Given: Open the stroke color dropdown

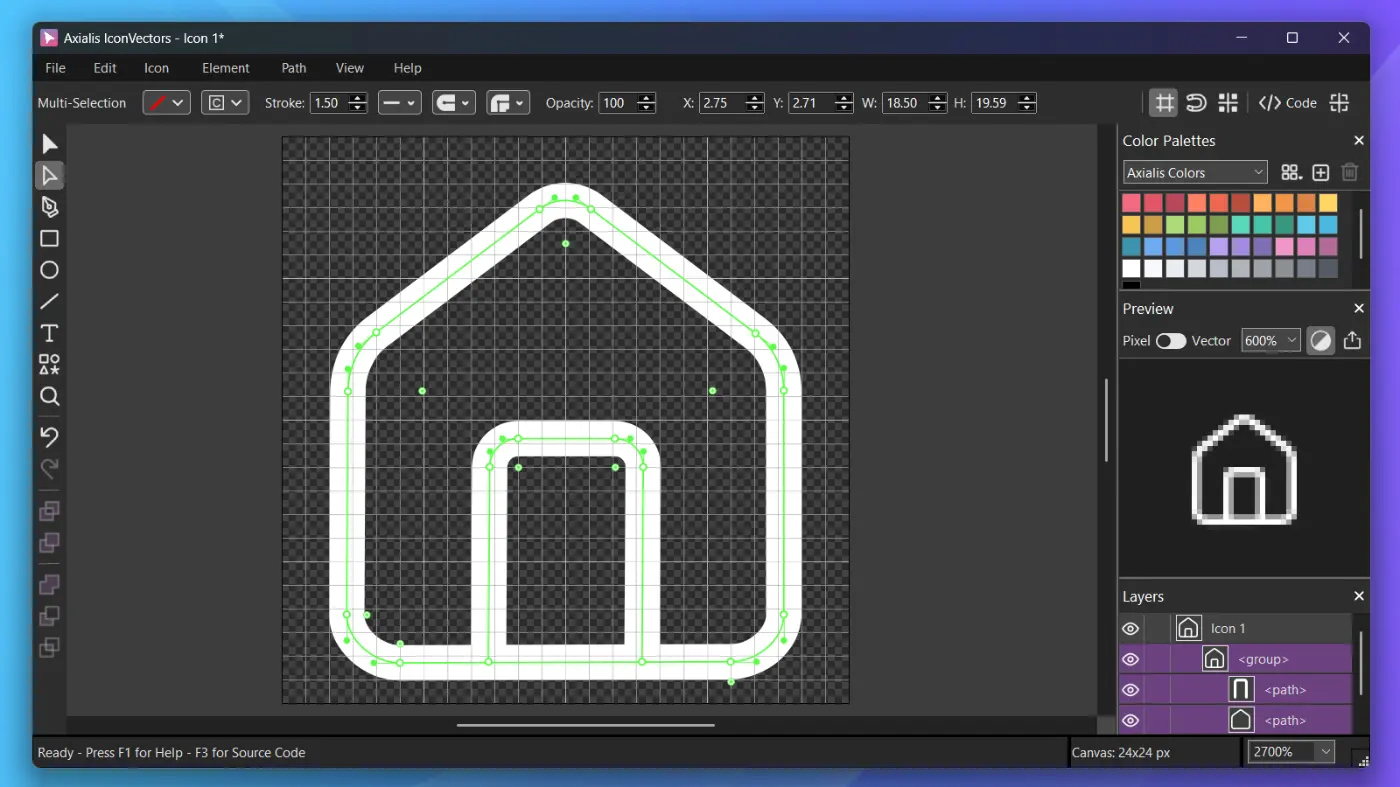Looking at the screenshot, I should click(166, 103).
